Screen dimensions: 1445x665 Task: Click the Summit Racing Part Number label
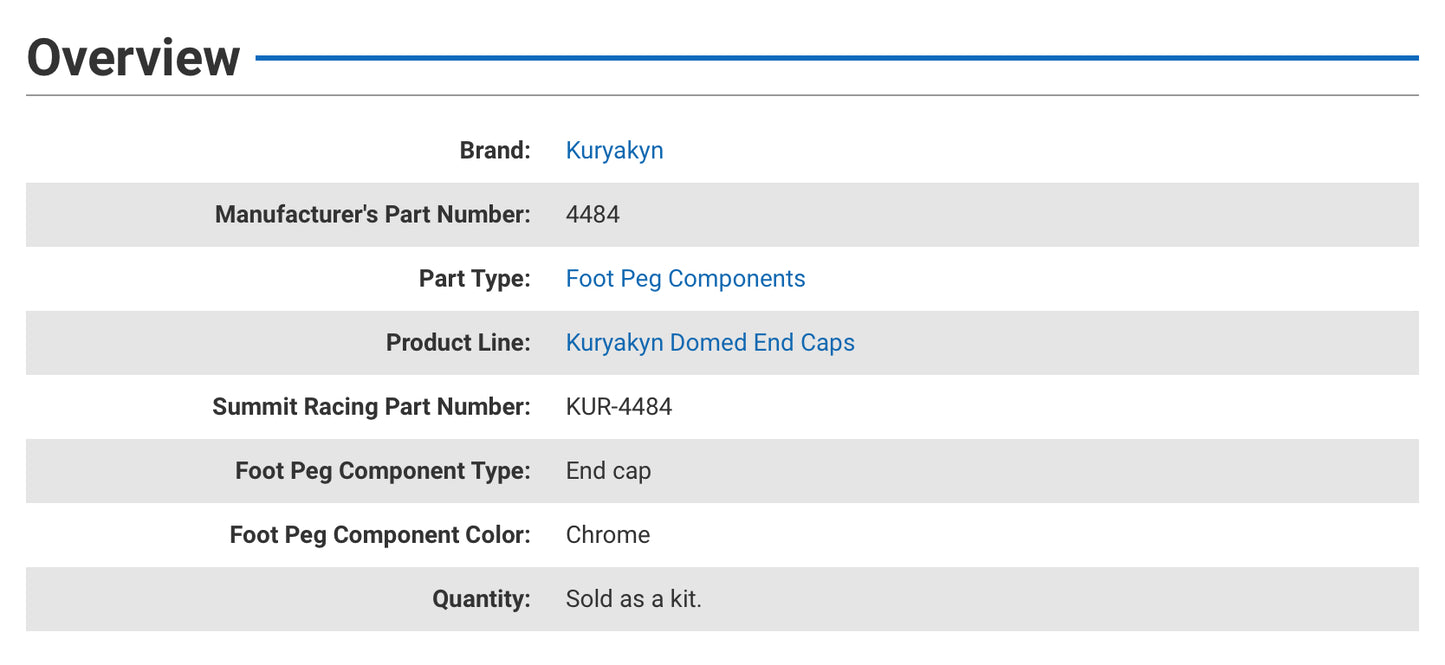coord(371,406)
